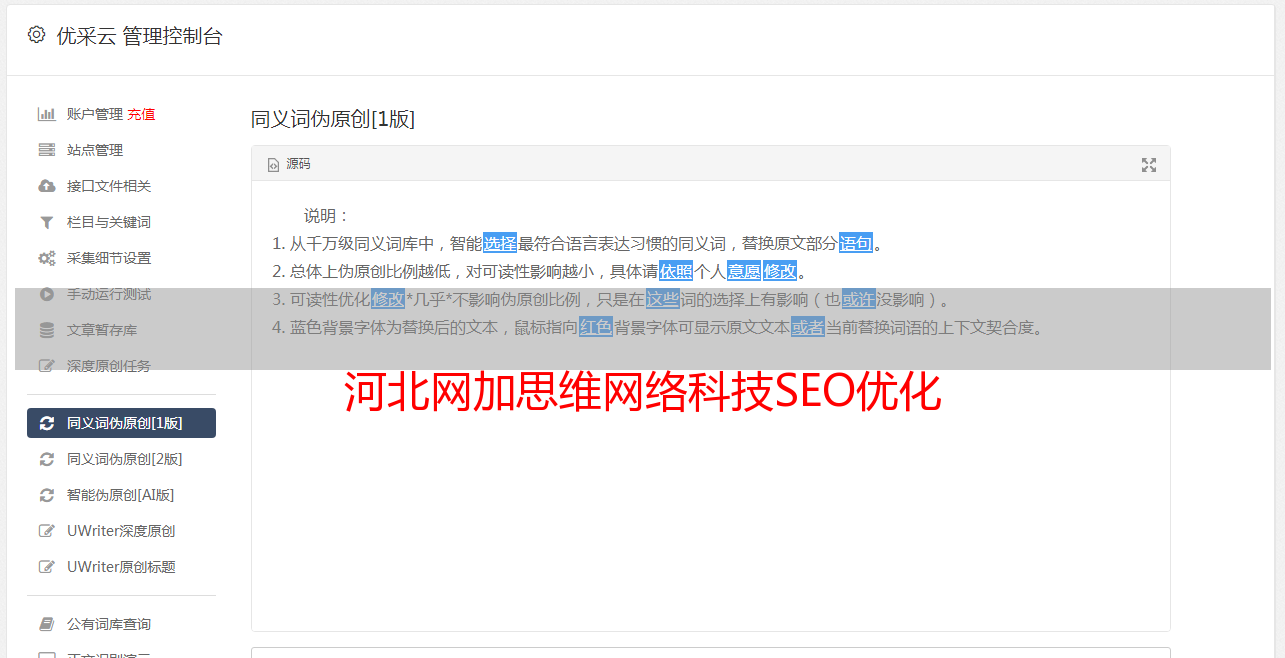Select active 同义词伪原创[1版] menu item
The image size is (1285, 658).
[121, 423]
